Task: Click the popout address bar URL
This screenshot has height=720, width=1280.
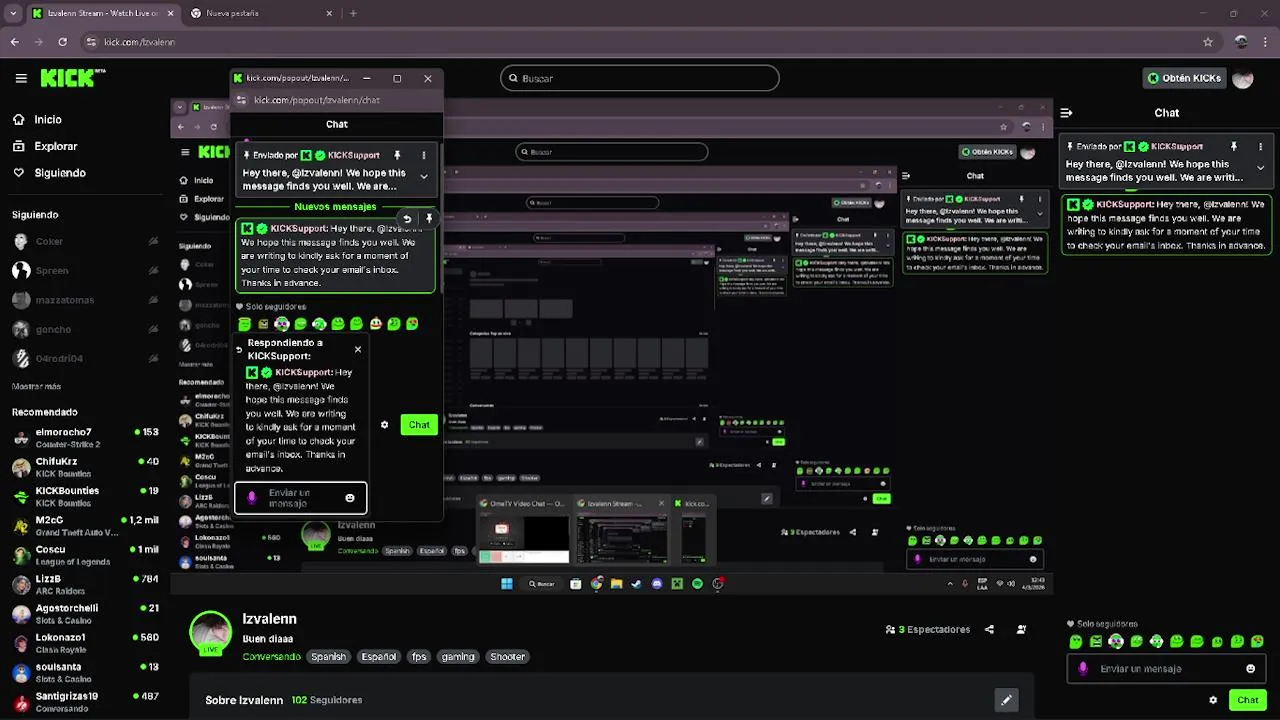Action: tap(316, 100)
